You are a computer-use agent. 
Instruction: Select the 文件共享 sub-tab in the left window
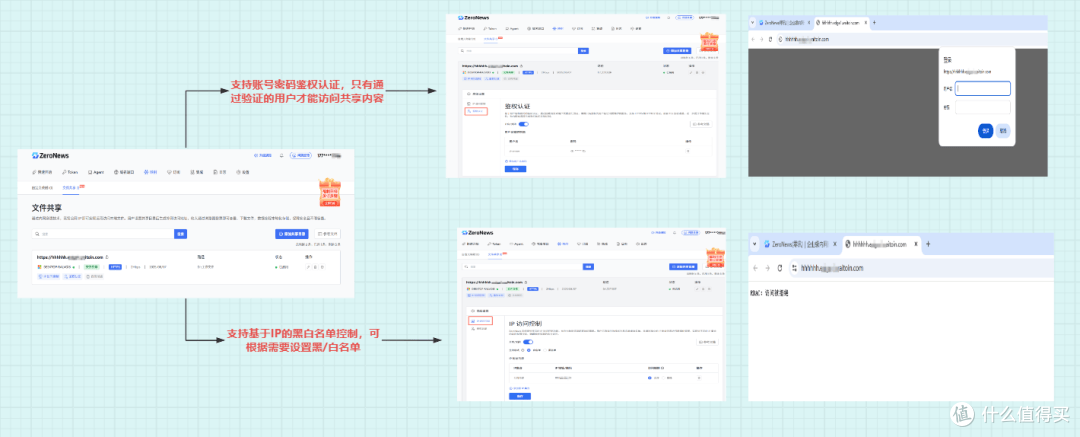(x=70, y=187)
